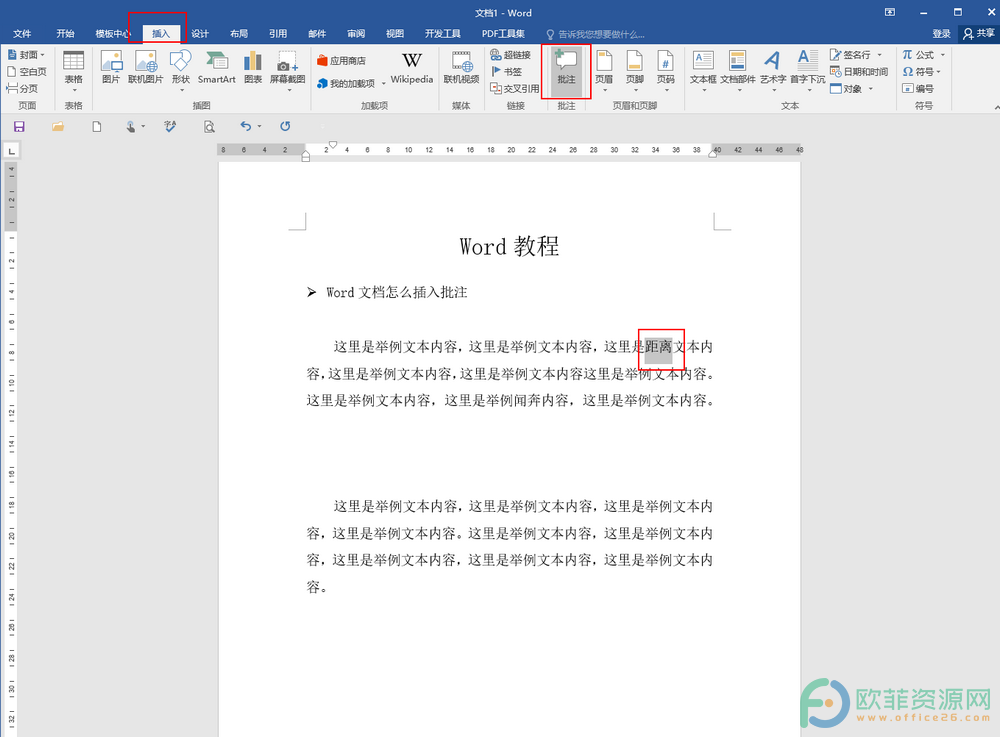This screenshot has height=737, width=1000.
Task: Insert a picture (图片)
Action: coord(111,68)
